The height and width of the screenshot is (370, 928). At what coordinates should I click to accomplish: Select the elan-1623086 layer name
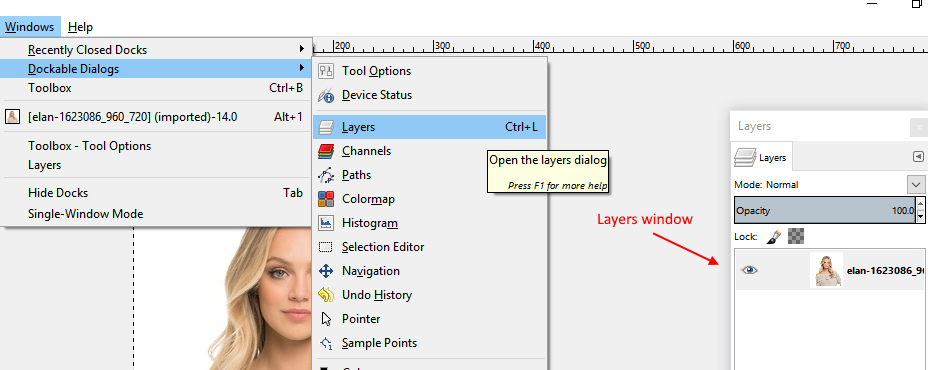(885, 271)
